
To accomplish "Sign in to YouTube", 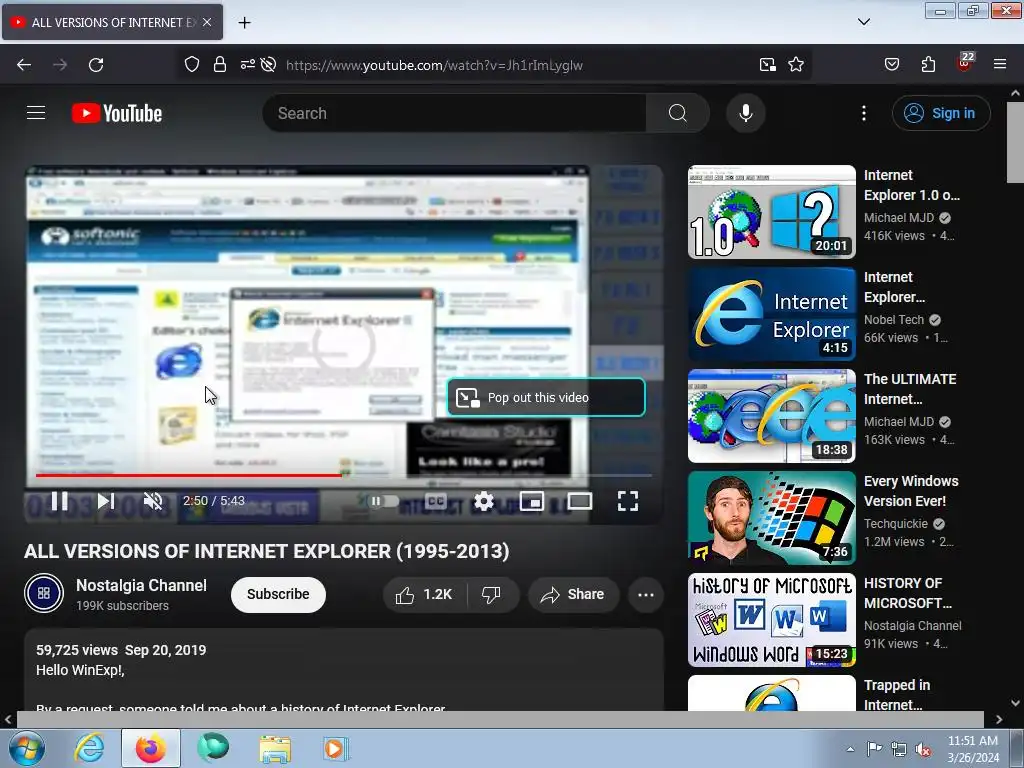I will (x=940, y=113).
